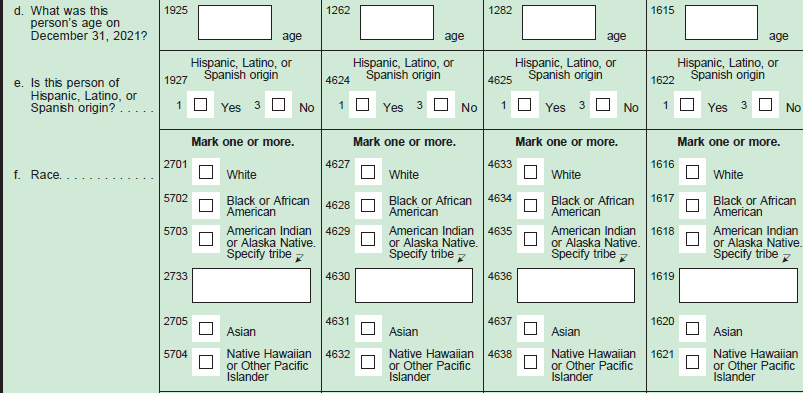Image resolution: width=803 pixels, height=393 pixels.
Task: Mark Asian checkbox for field 2705
Action: tap(206, 328)
